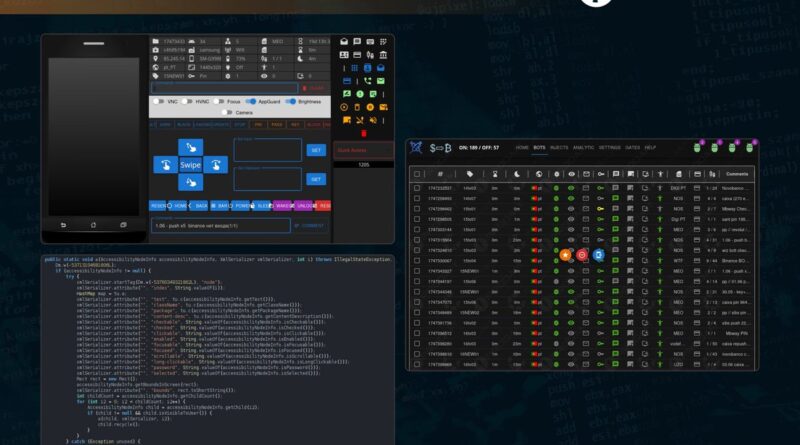Click the orange star floating button
The height and width of the screenshot is (445, 800).
[565, 255]
